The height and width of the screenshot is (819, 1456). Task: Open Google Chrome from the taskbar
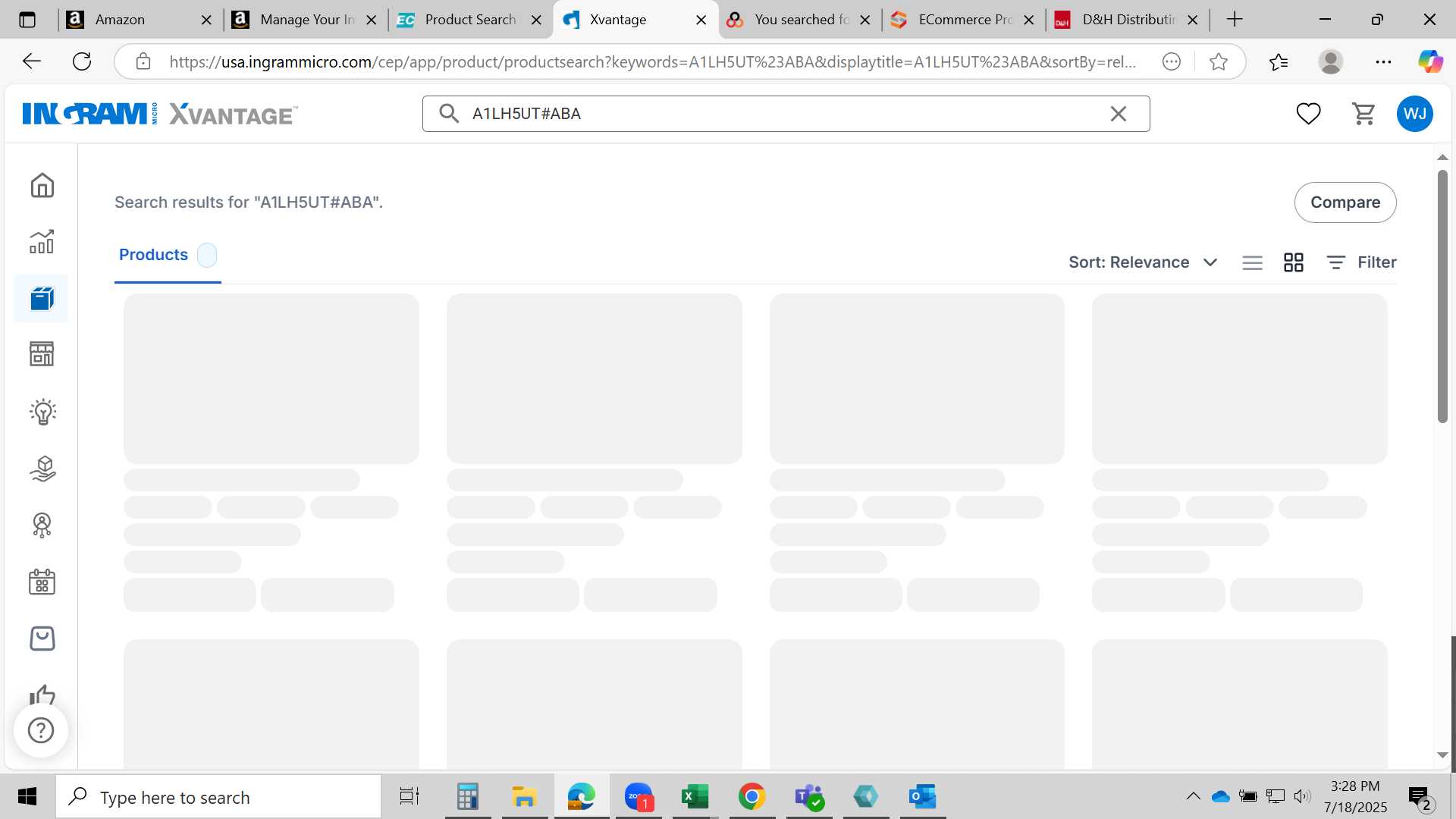point(752,797)
